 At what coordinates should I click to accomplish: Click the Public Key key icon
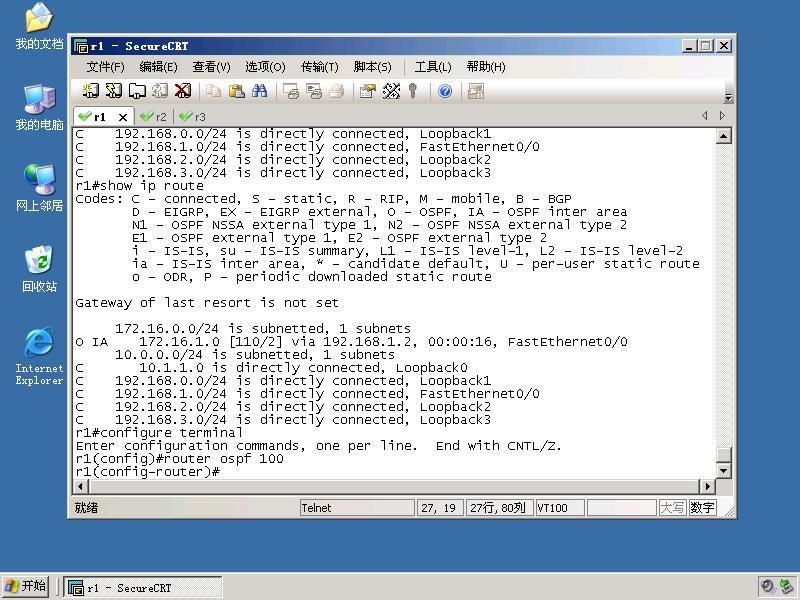[413, 91]
